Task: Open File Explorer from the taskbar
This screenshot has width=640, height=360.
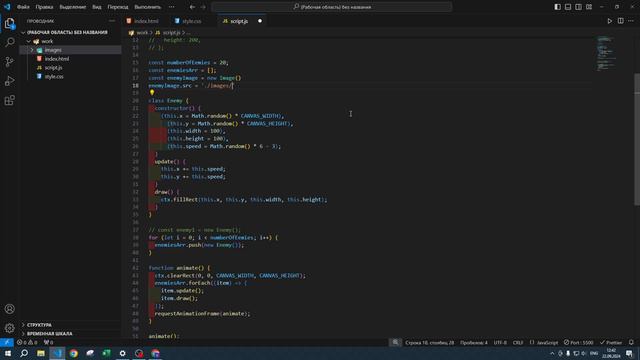Action: (41, 353)
